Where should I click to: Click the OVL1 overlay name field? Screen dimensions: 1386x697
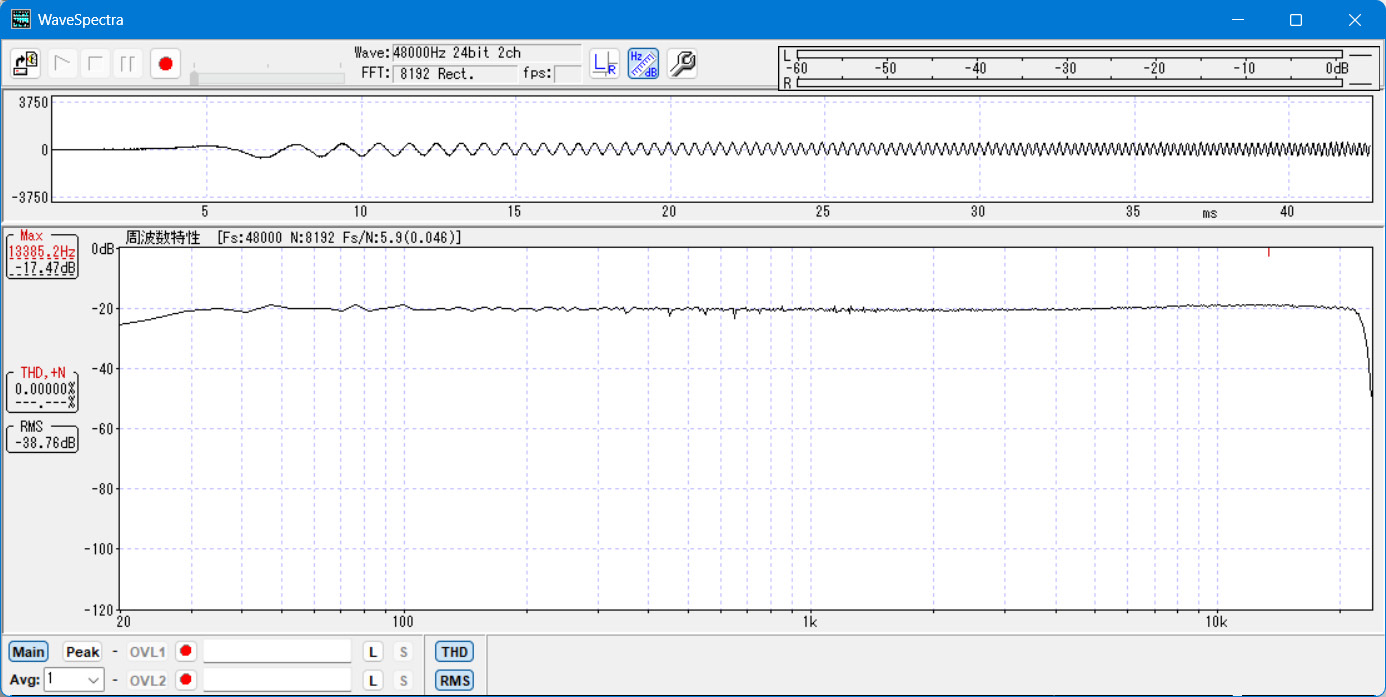(277, 652)
